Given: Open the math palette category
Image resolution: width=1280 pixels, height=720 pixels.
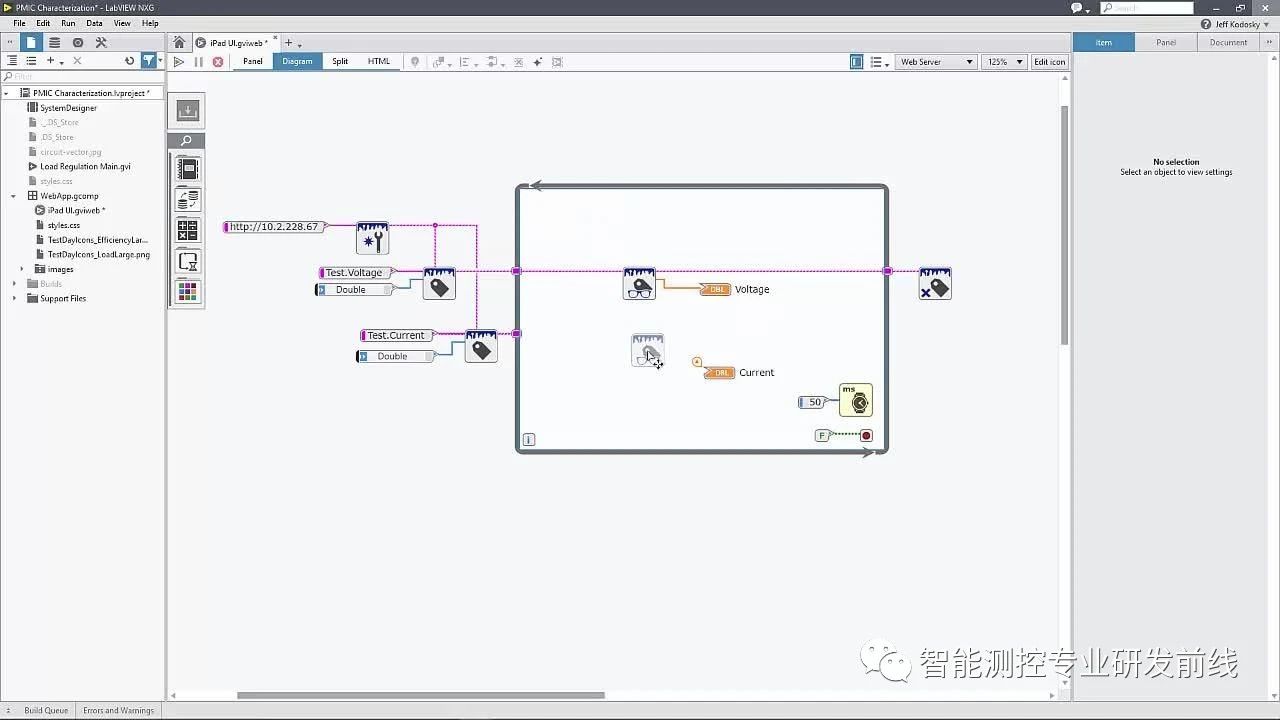Looking at the screenshot, I should [187, 231].
